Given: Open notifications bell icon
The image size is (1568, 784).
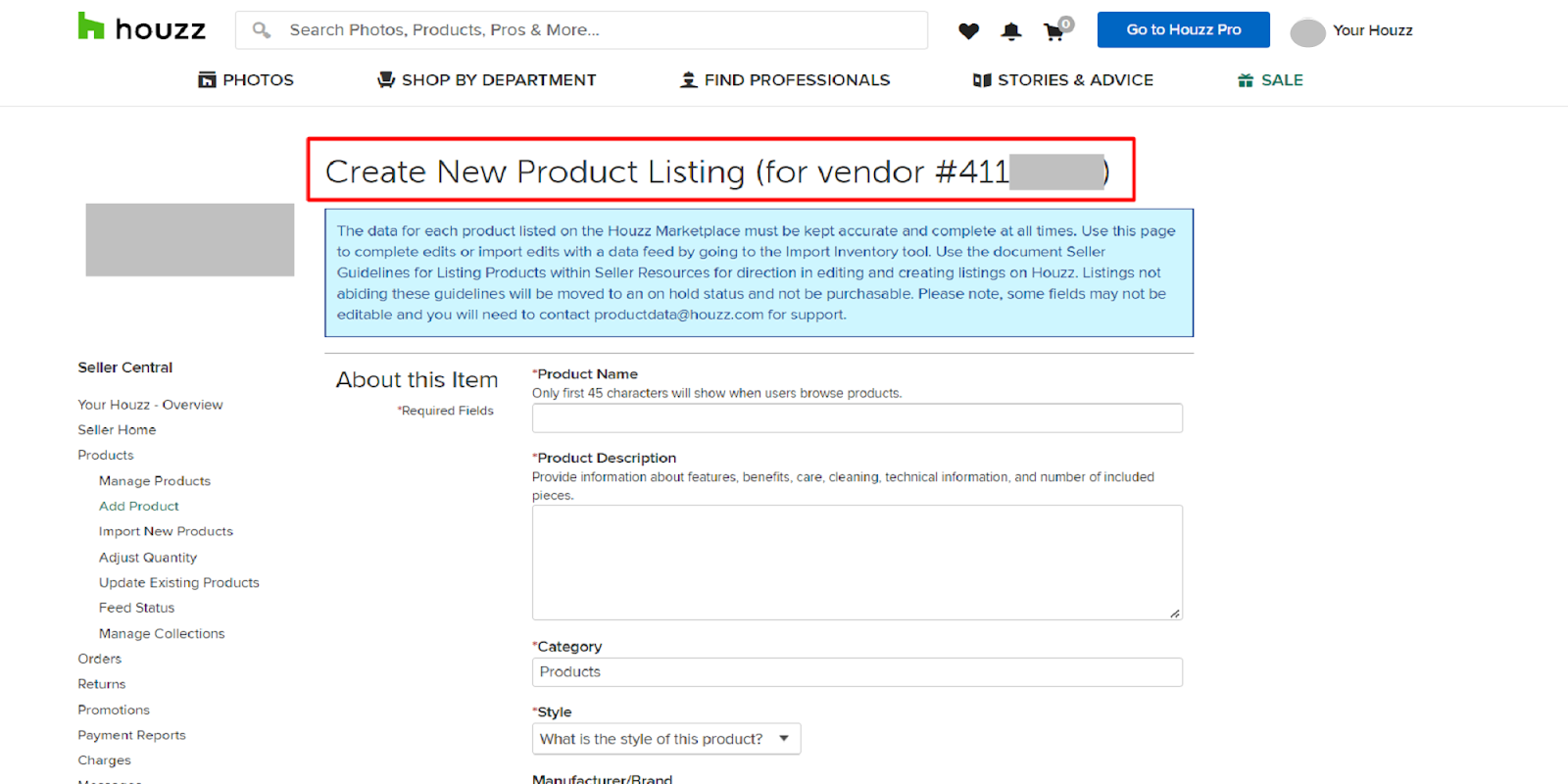Looking at the screenshot, I should 1011,31.
